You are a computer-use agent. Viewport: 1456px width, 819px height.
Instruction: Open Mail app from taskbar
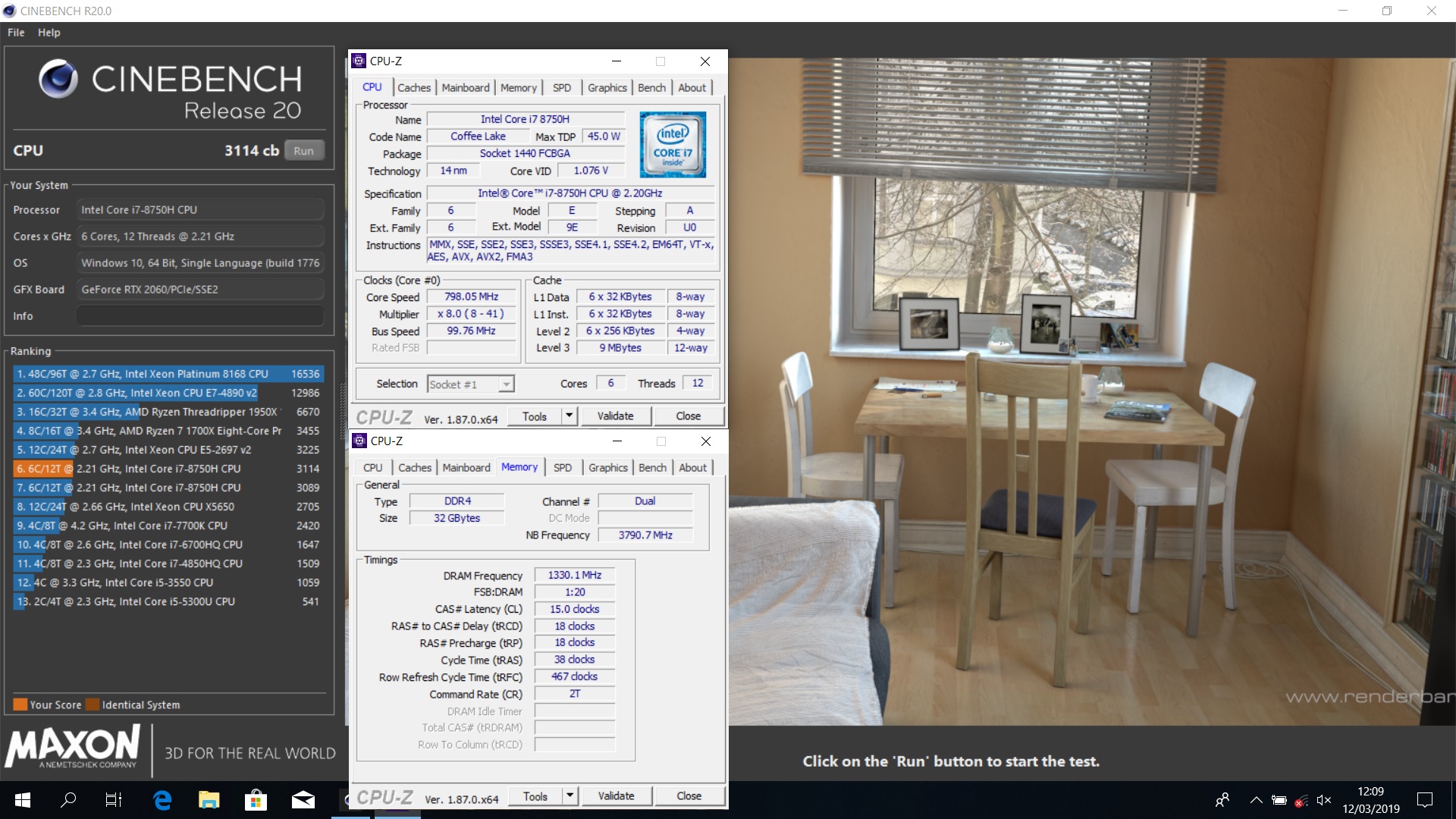click(x=303, y=800)
